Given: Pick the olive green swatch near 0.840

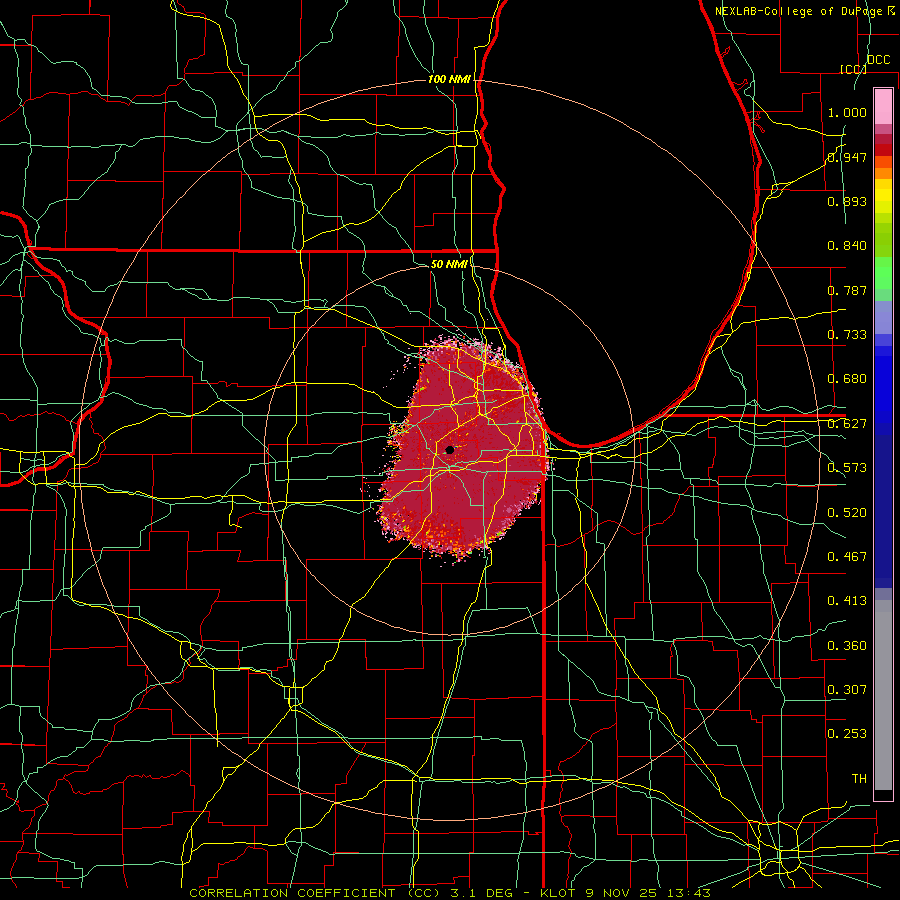Looking at the screenshot, I should (883, 240).
